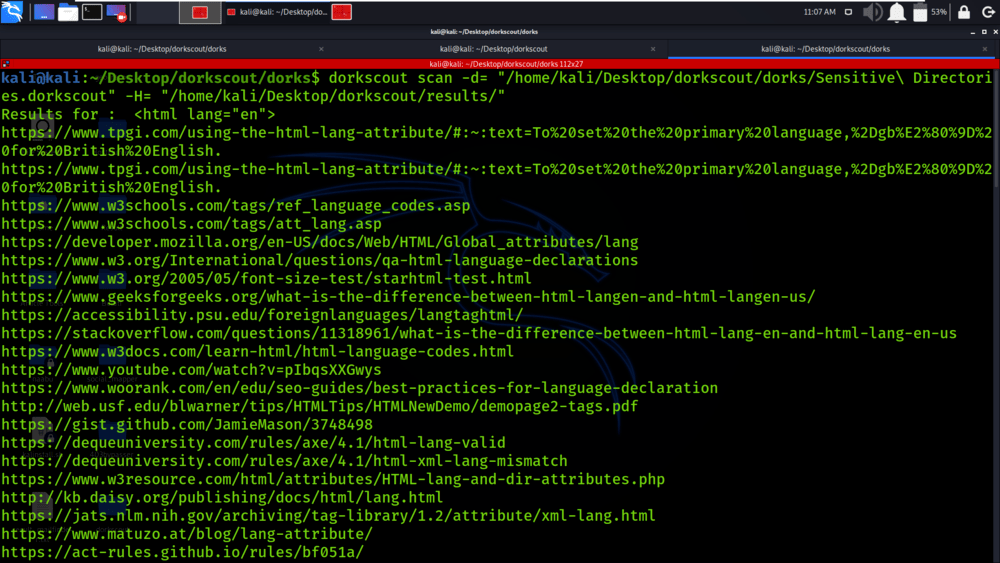This screenshot has width=1000, height=563.
Task: Select the highlighted red window thumbnail in taskbar
Action: pyautogui.click(x=200, y=12)
